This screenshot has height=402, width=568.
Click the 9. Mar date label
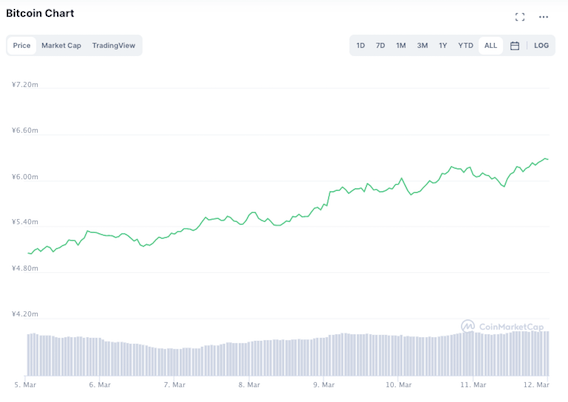tap(324, 385)
